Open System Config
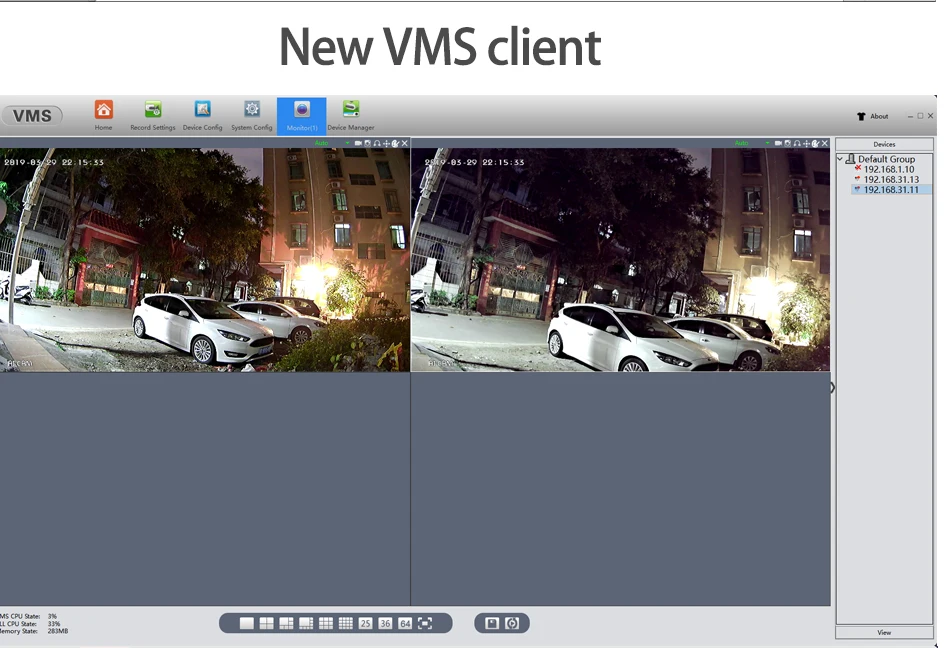The image size is (950, 648). click(251, 116)
